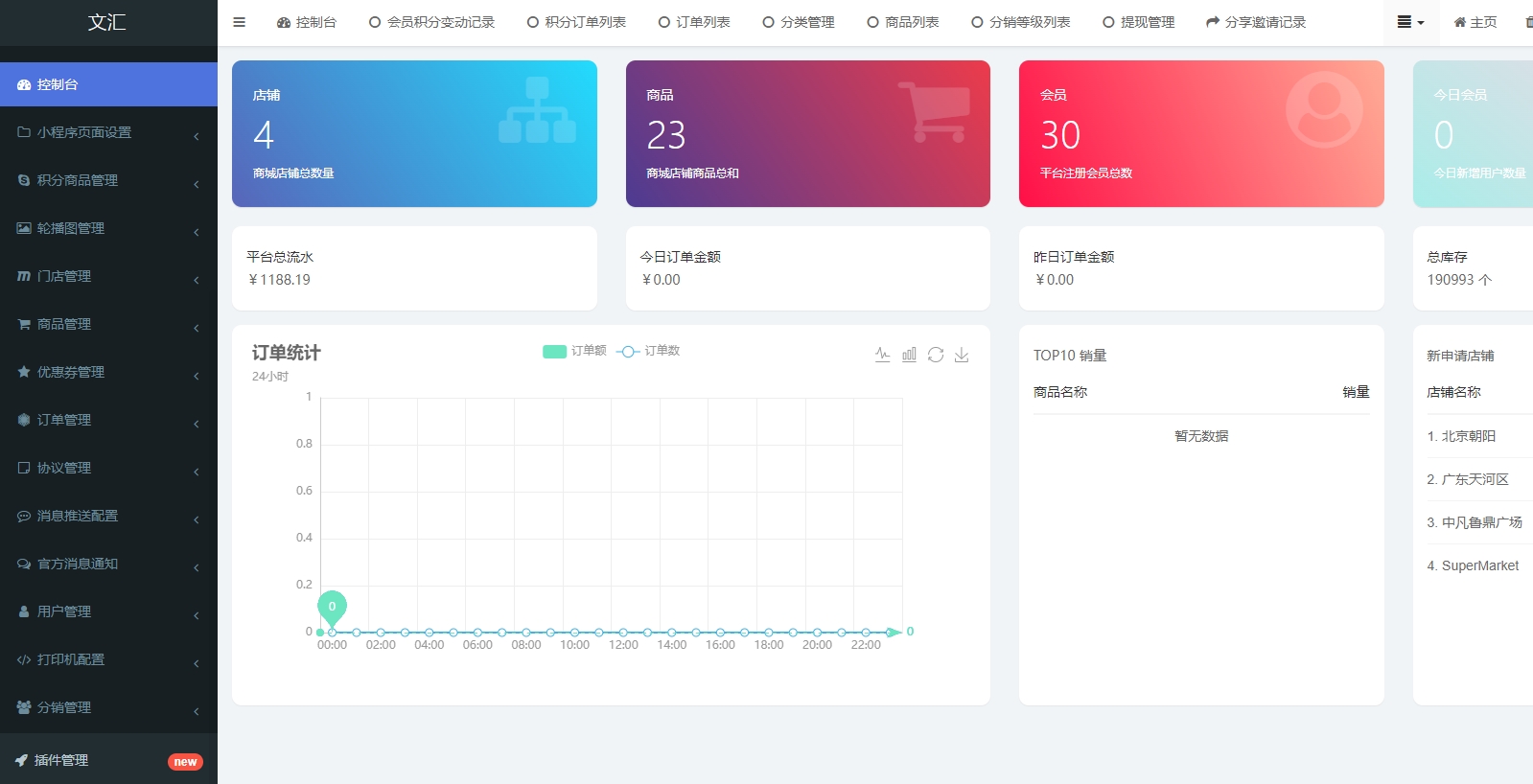Switch to 分销等级列表 tab
Viewport: 1533px width, 784px height.
[1021, 22]
